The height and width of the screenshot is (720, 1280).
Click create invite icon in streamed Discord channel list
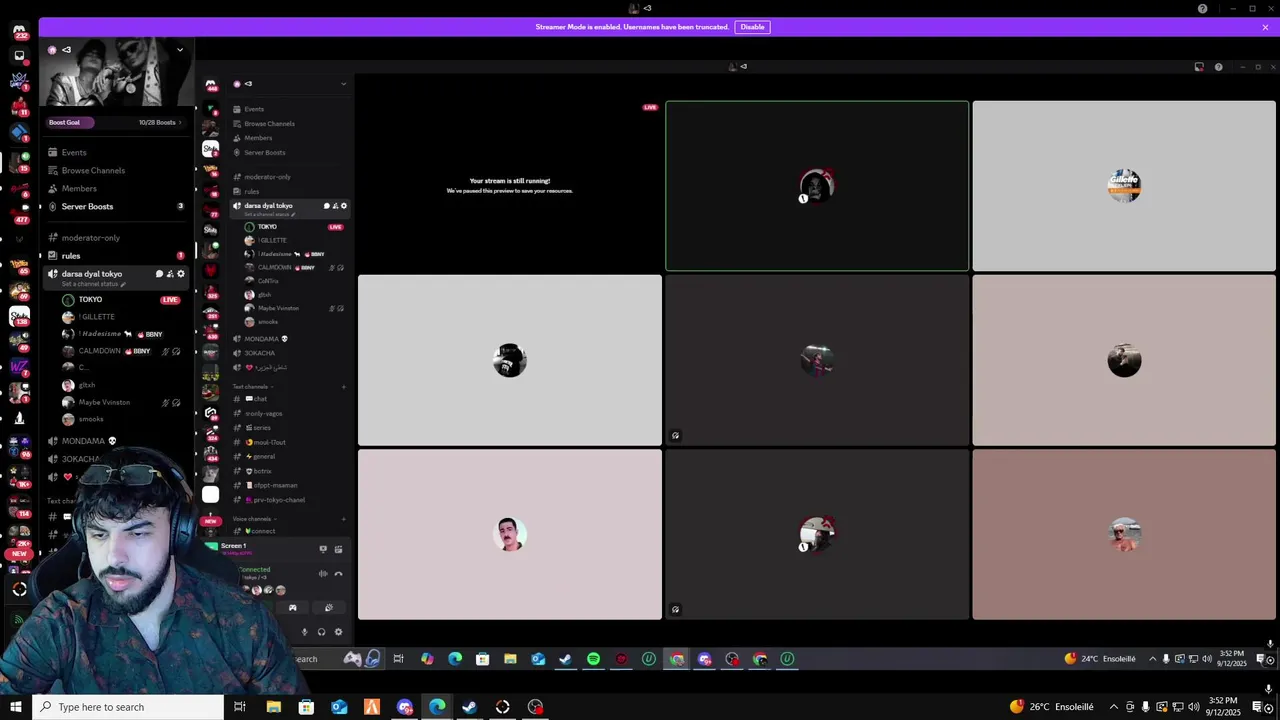click(335, 206)
